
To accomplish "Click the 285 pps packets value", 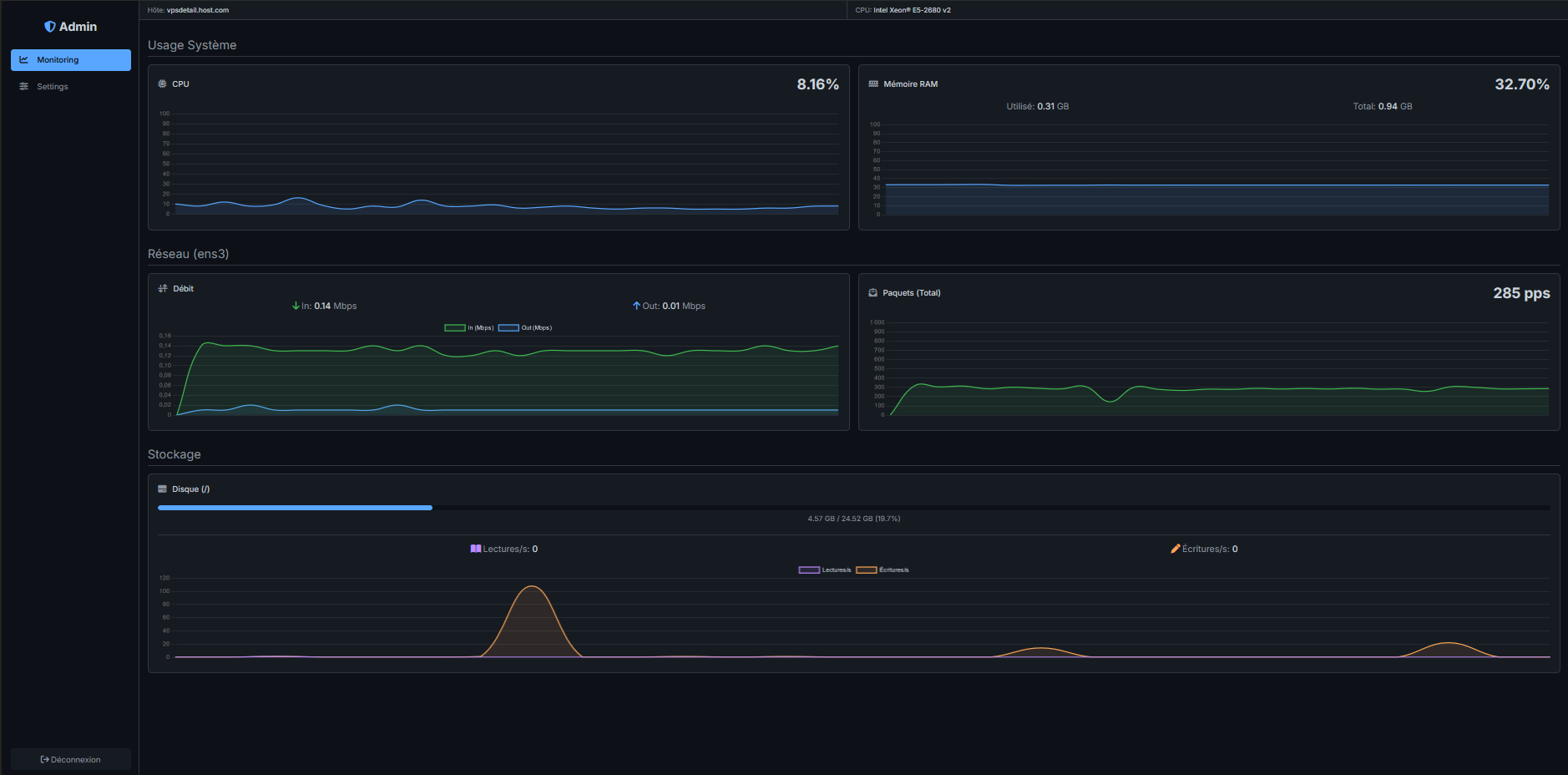I will [1521, 293].
